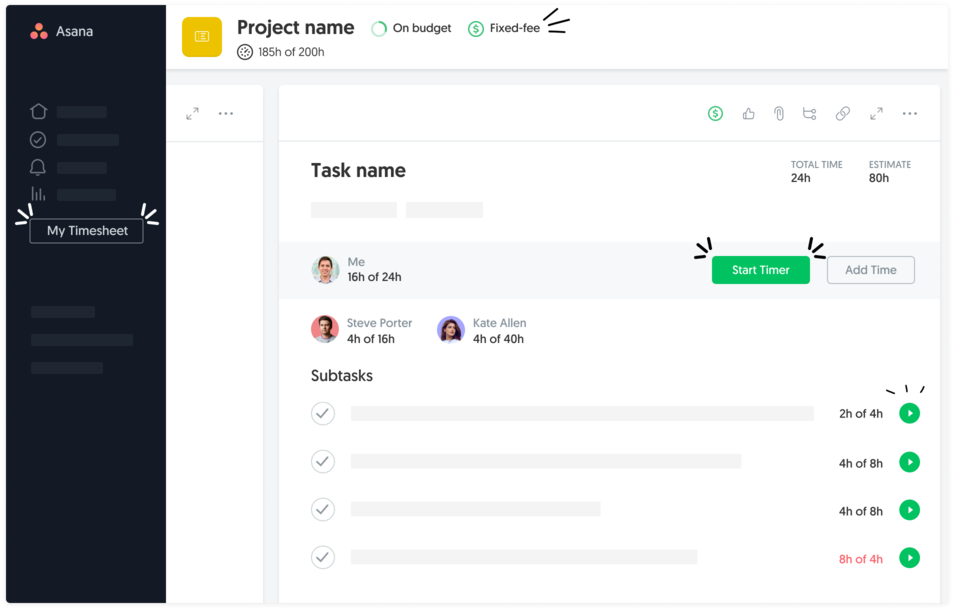The width and height of the screenshot is (954, 610).
Task: Open subtask creation via the subtask icon
Action: (x=809, y=113)
